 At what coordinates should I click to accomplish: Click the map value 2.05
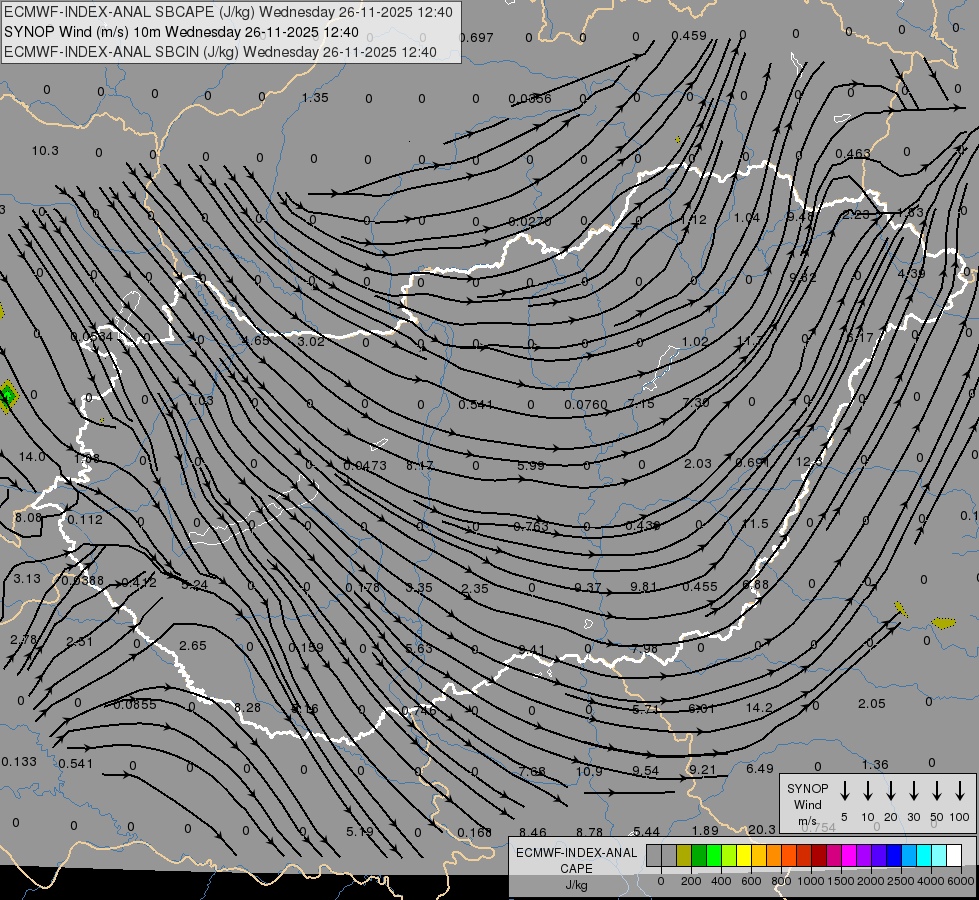tap(872, 704)
